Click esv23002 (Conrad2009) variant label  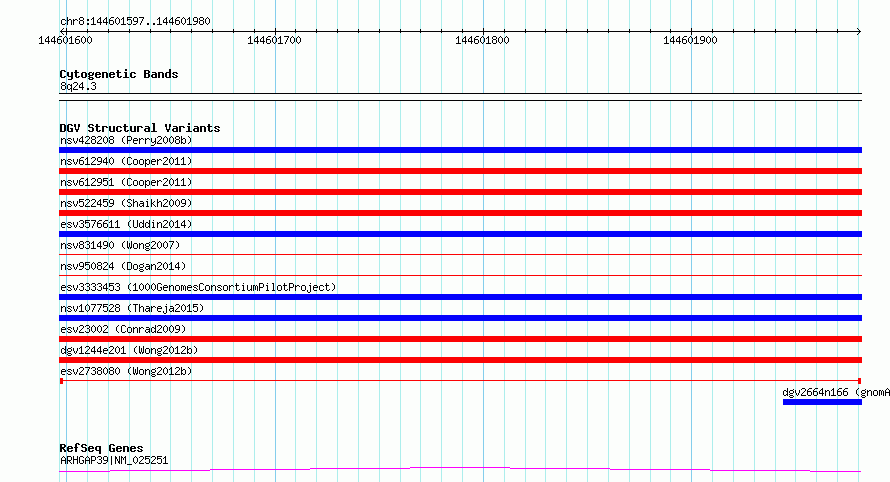coord(123,329)
